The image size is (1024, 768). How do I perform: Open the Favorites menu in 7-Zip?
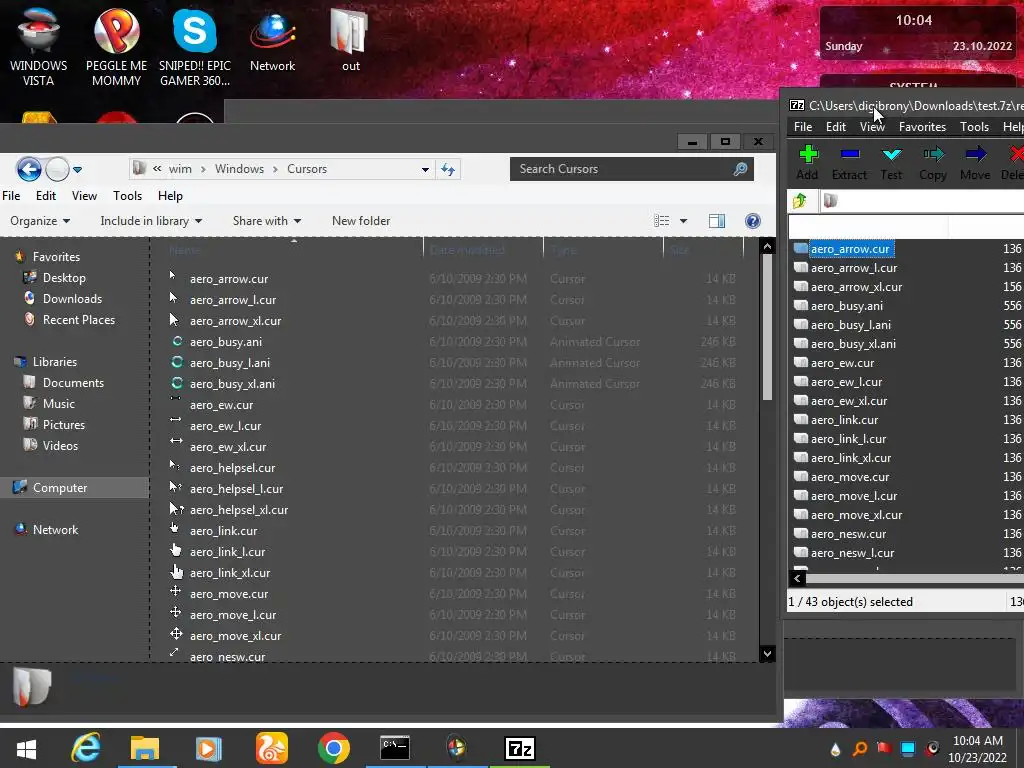(922, 127)
